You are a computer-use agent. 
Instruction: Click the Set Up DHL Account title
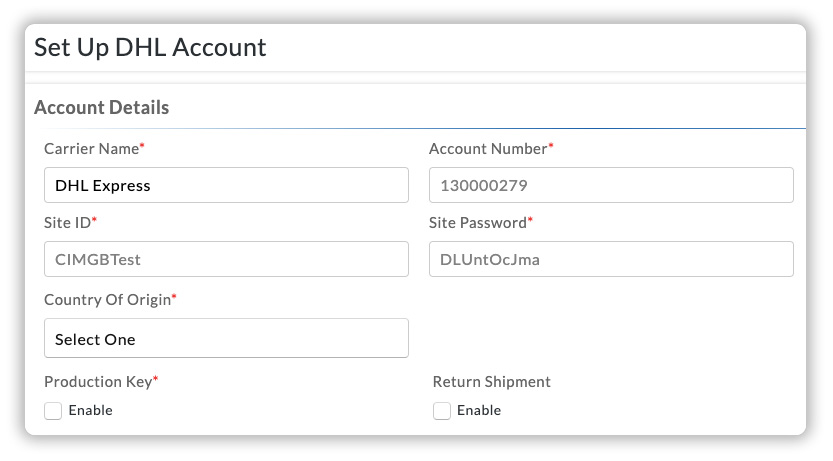point(150,47)
